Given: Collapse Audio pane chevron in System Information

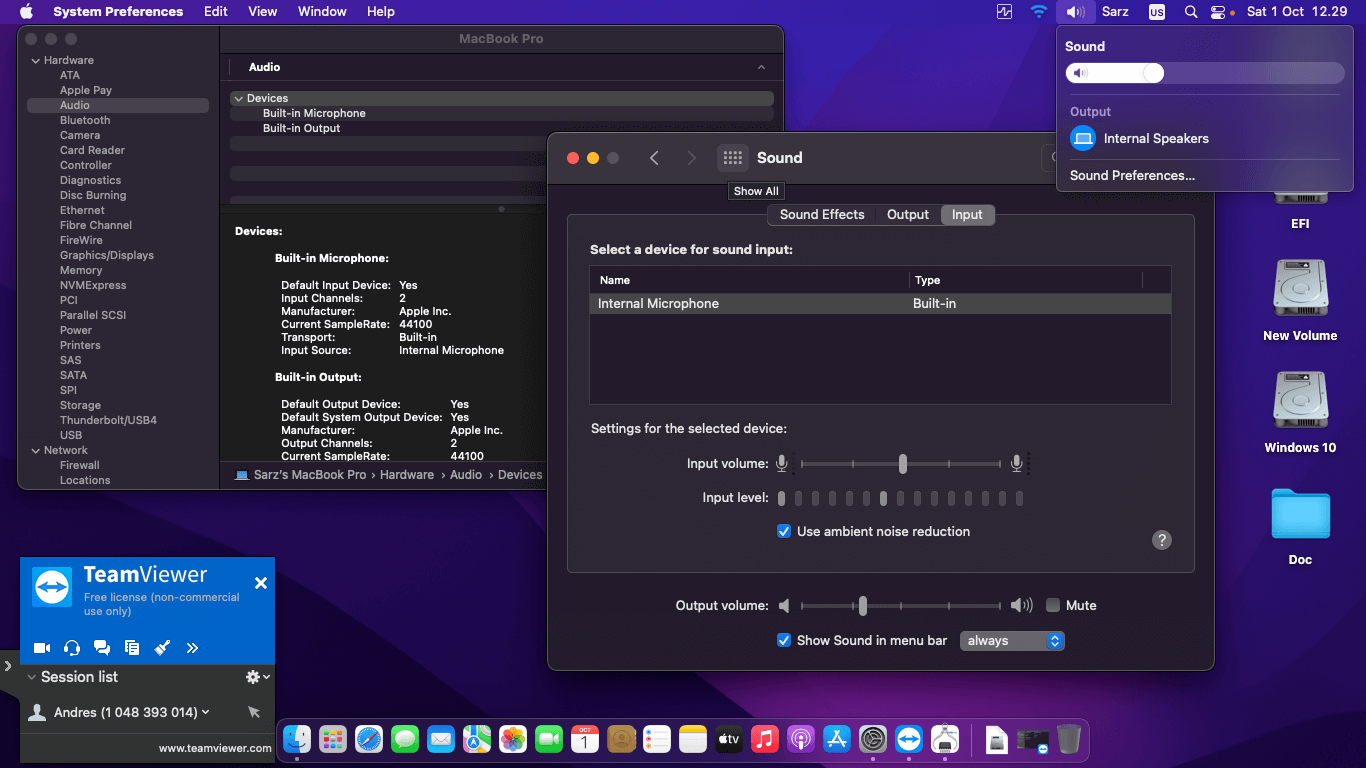Looking at the screenshot, I should pyautogui.click(x=761, y=68).
